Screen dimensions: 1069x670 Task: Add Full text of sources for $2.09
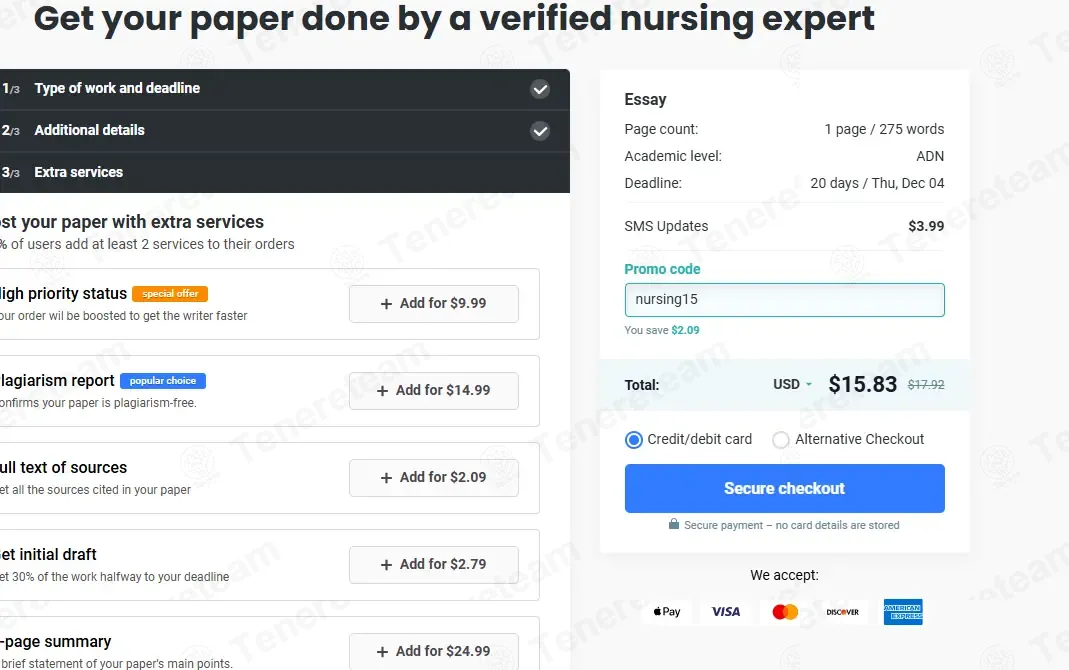click(x=433, y=478)
